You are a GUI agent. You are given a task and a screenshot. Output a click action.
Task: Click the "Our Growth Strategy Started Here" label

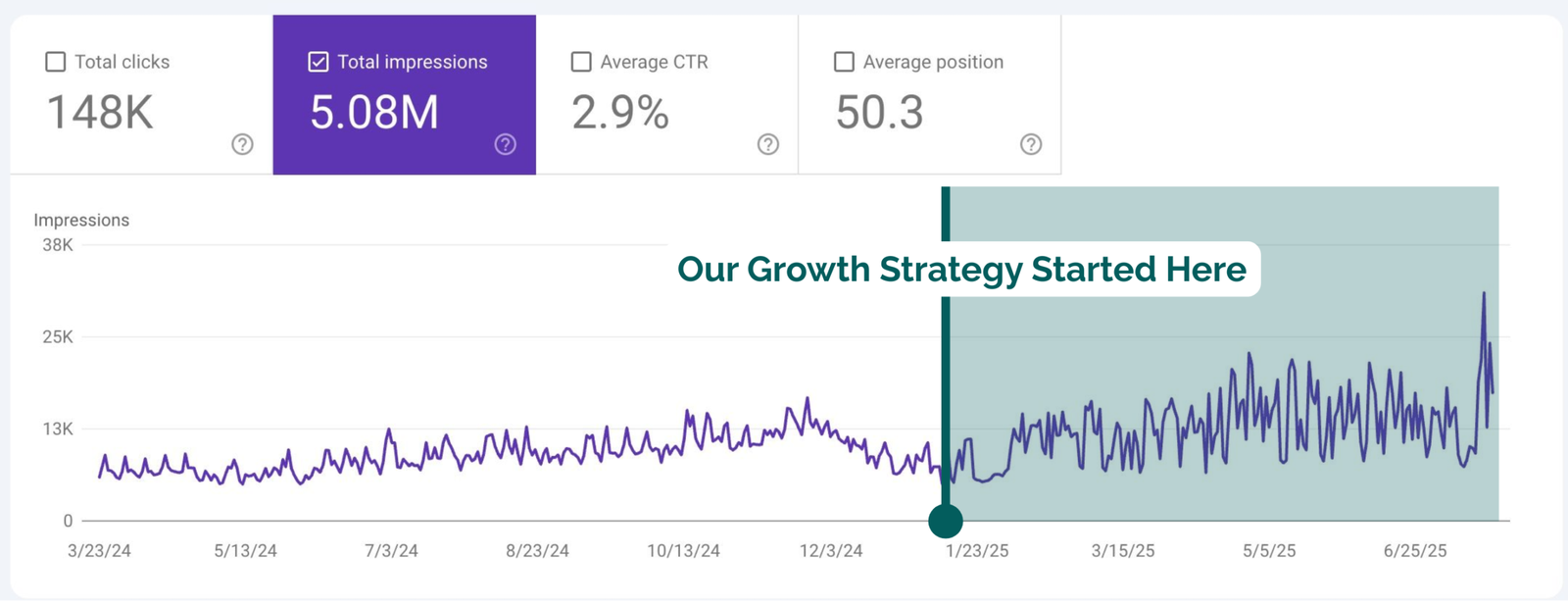(x=961, y=270)
